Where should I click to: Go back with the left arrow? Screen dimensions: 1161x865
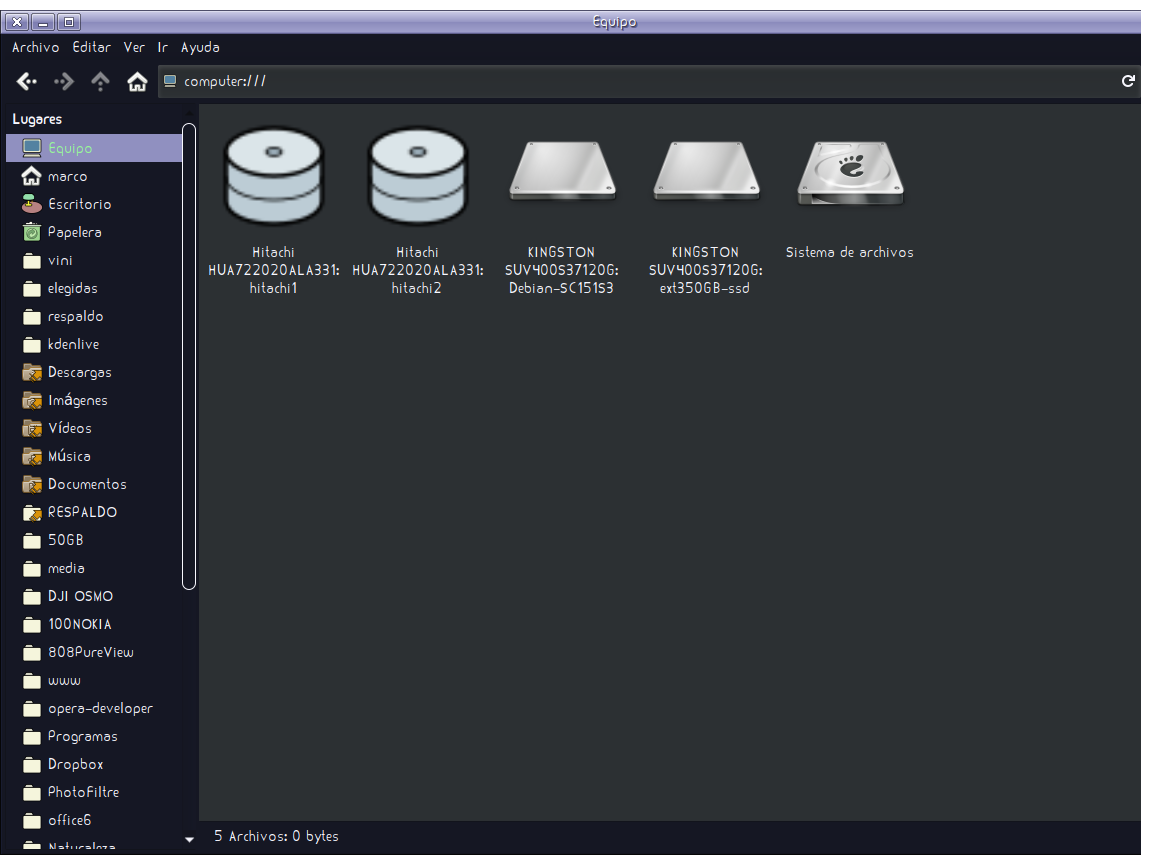coord(27,81)
